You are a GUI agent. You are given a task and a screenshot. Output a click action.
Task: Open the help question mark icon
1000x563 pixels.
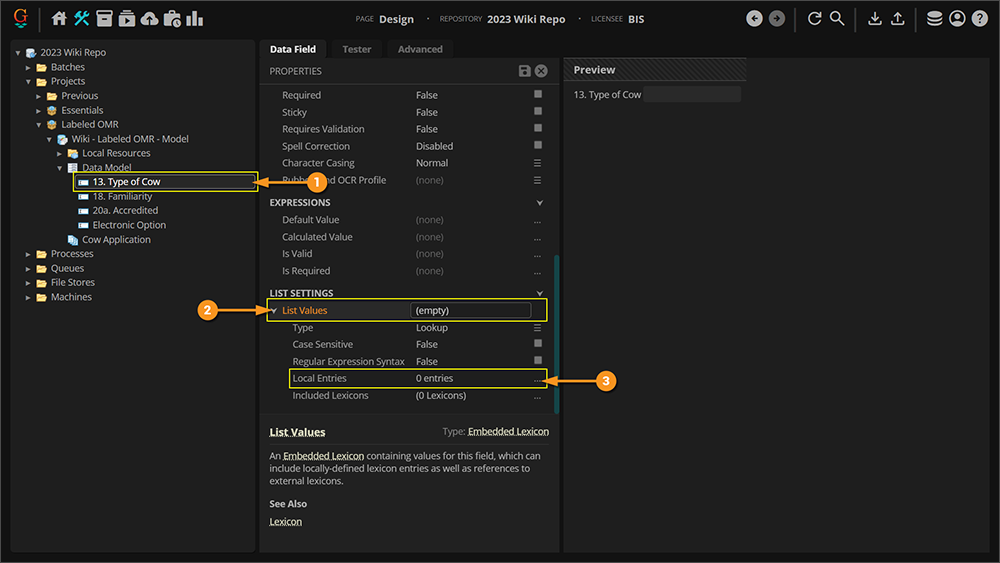(979, 18)
